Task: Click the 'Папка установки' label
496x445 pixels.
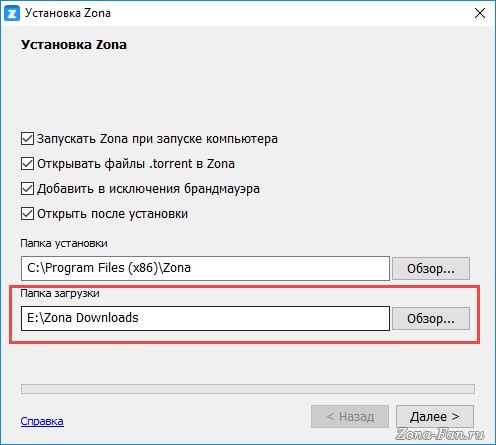Action: (x=64, y=244)
